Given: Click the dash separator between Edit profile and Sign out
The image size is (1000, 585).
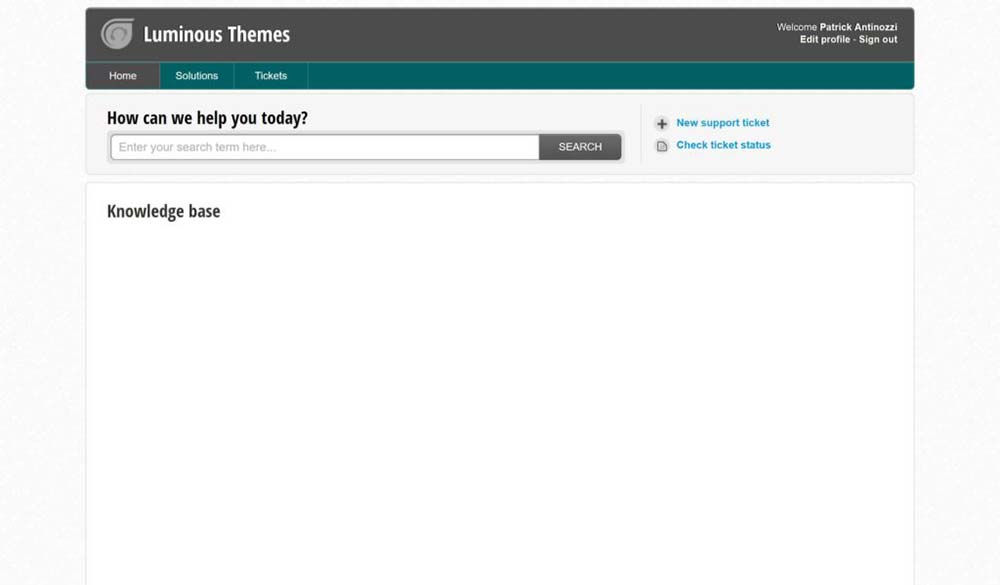Looking at the screenshot, I should (x=855, y=40).
